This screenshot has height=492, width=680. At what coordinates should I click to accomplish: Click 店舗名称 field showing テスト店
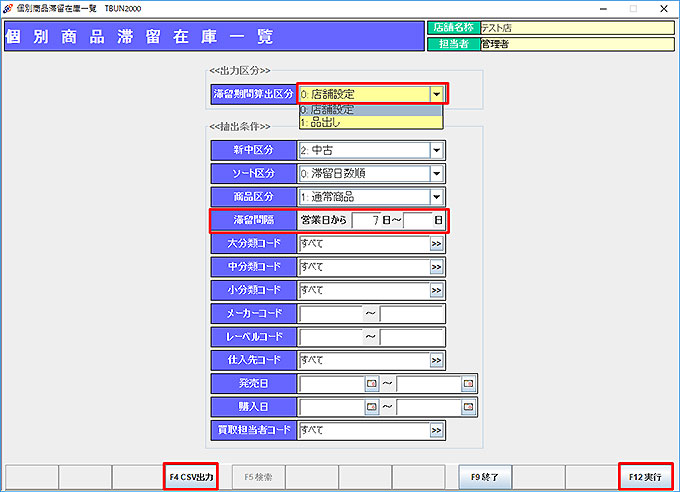(x=577, y=28)
